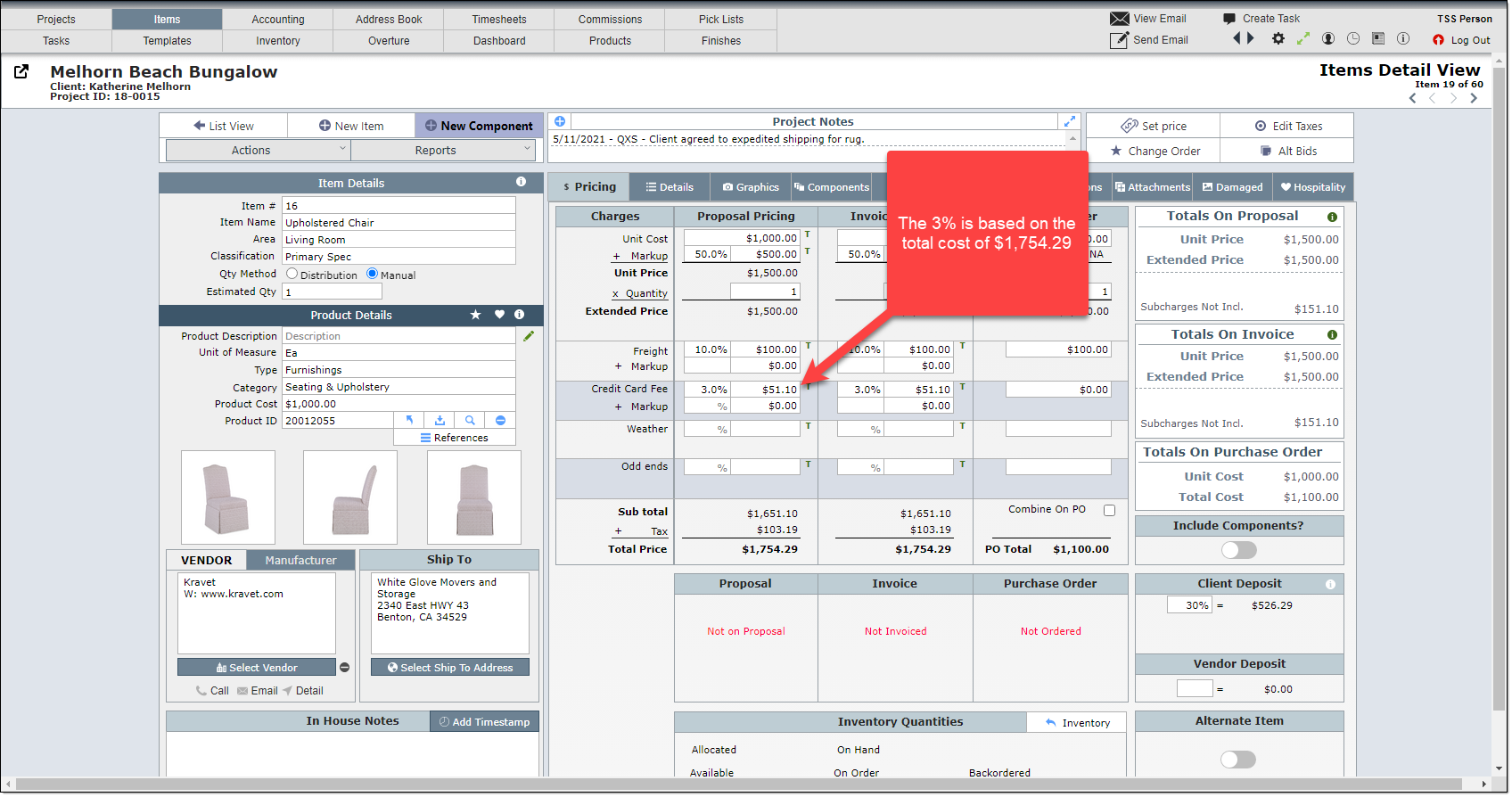Click the Create Task speech bubble icon
This screenshot has width=1512, height=797.
pos(1229,19)
